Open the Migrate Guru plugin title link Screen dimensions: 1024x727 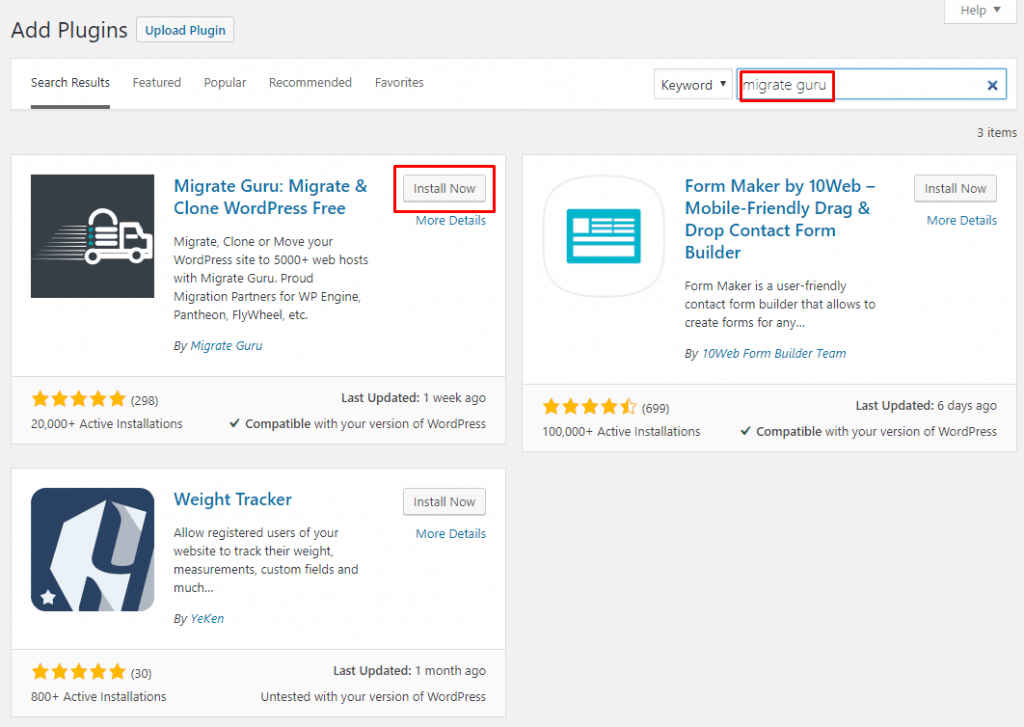point(270,197)
